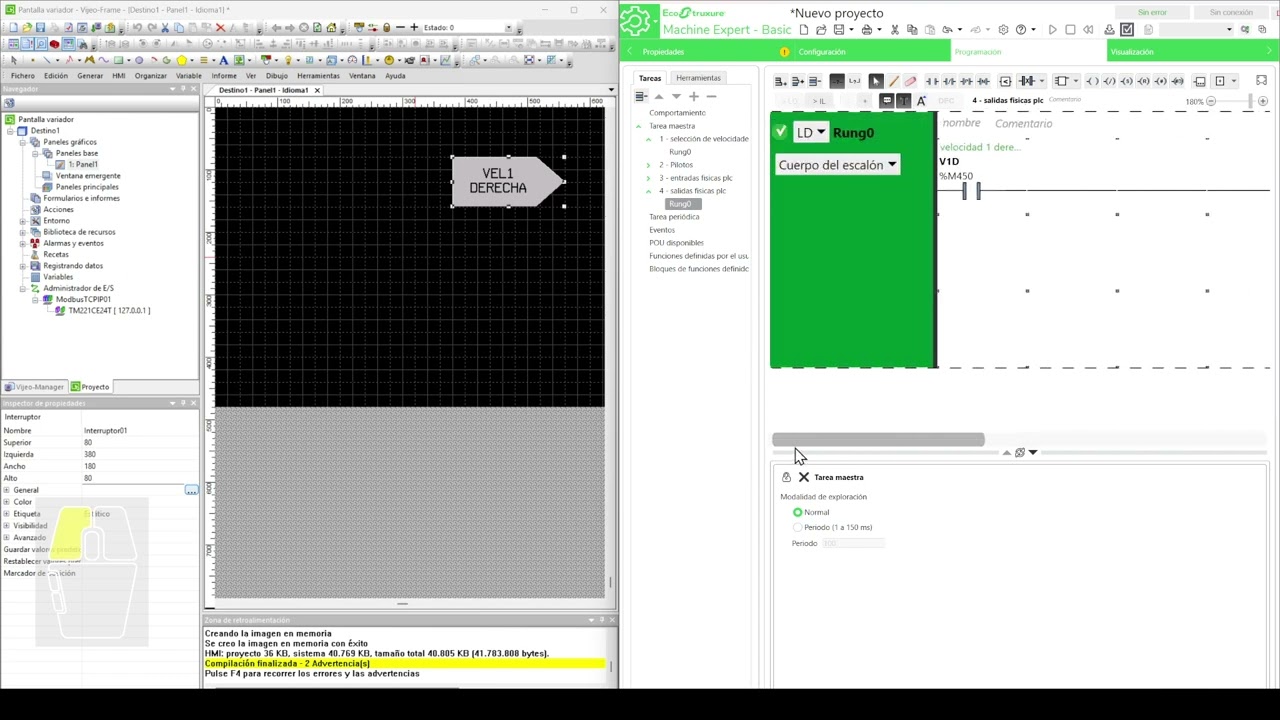The height and width of the screenshot is (720, 1280).
Task: Expand Color in property inspector
Action: pyautogui.click(x=7, y=502)
